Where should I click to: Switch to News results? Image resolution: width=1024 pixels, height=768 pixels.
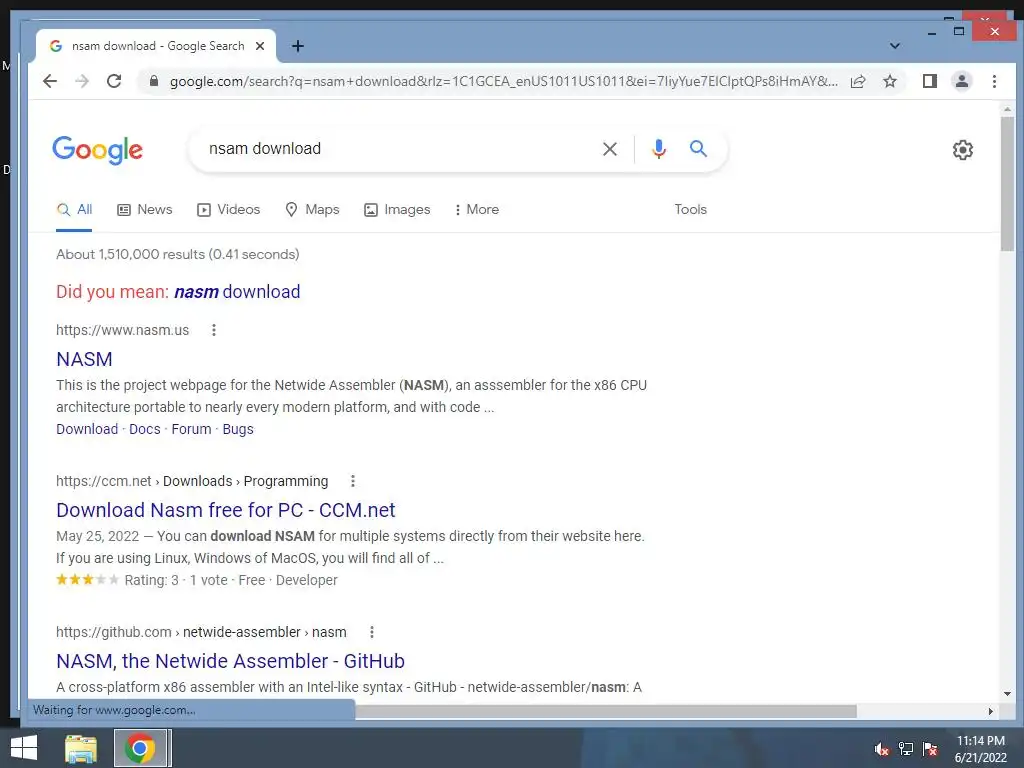click(144, 210)
